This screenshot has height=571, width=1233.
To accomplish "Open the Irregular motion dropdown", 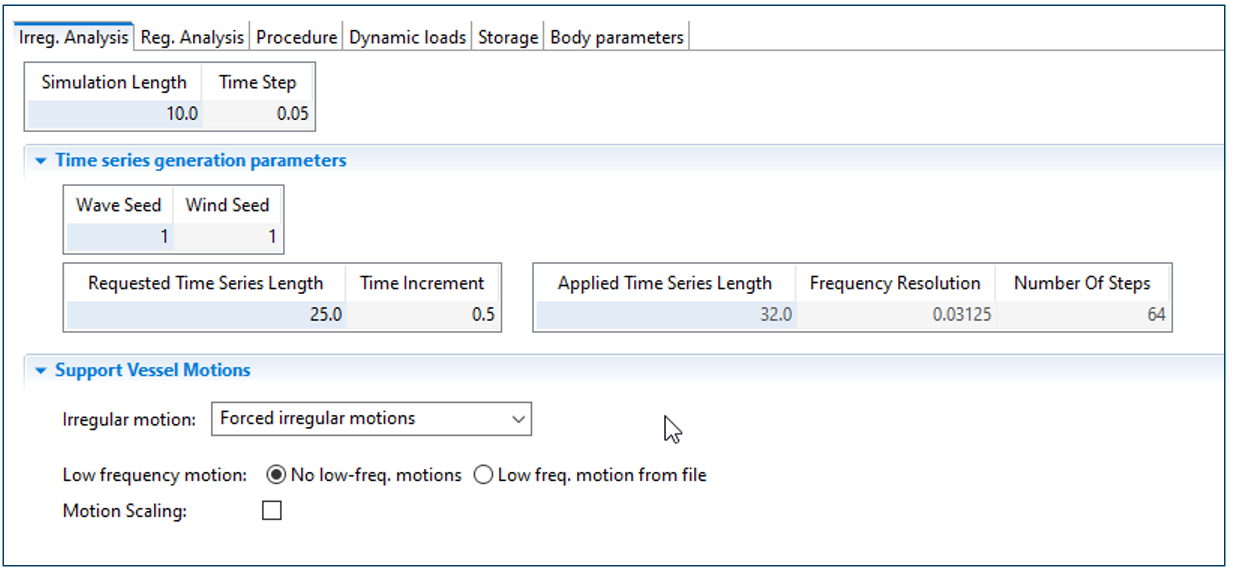I will [x=371, y=419].
